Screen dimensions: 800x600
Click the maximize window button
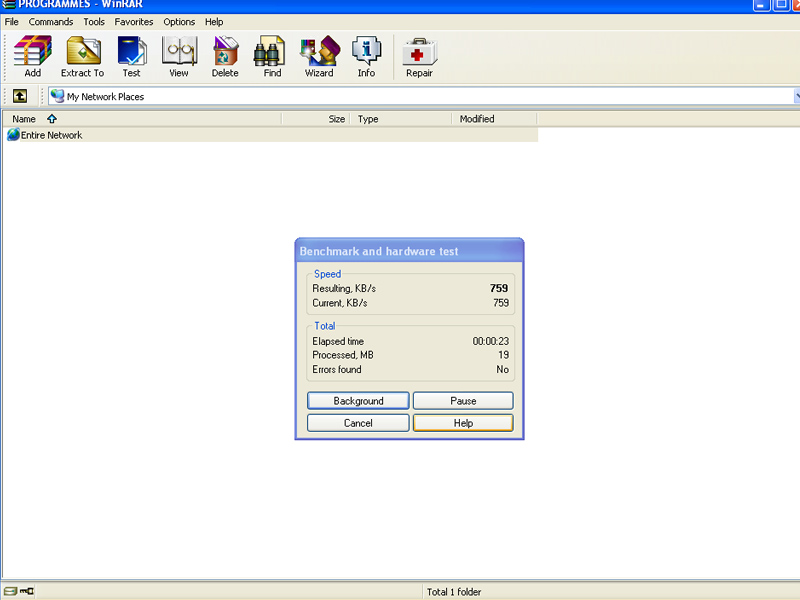[x=781, y=5]
